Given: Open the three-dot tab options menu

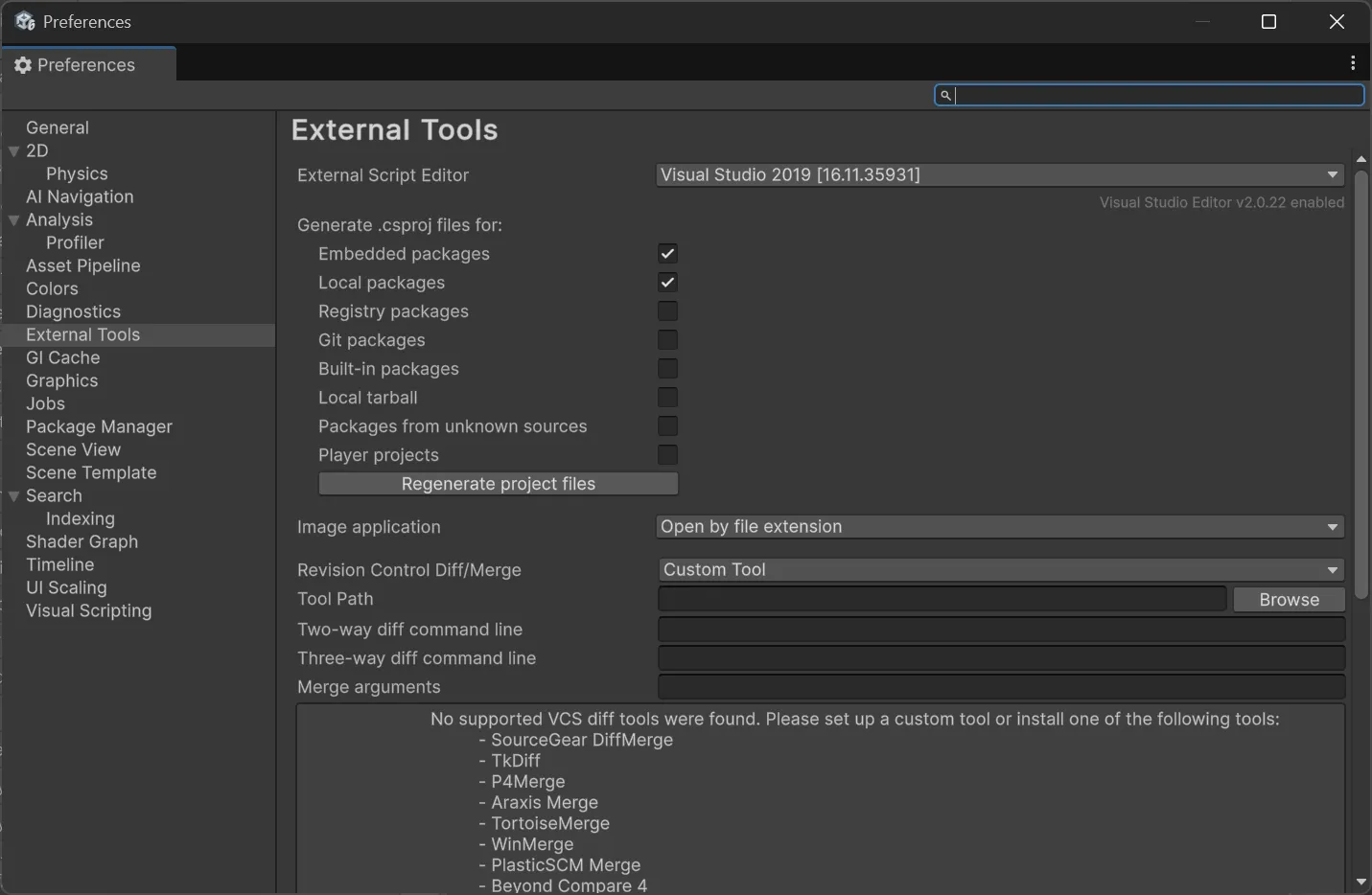Looking at the screenshot, I should 1353,63.
